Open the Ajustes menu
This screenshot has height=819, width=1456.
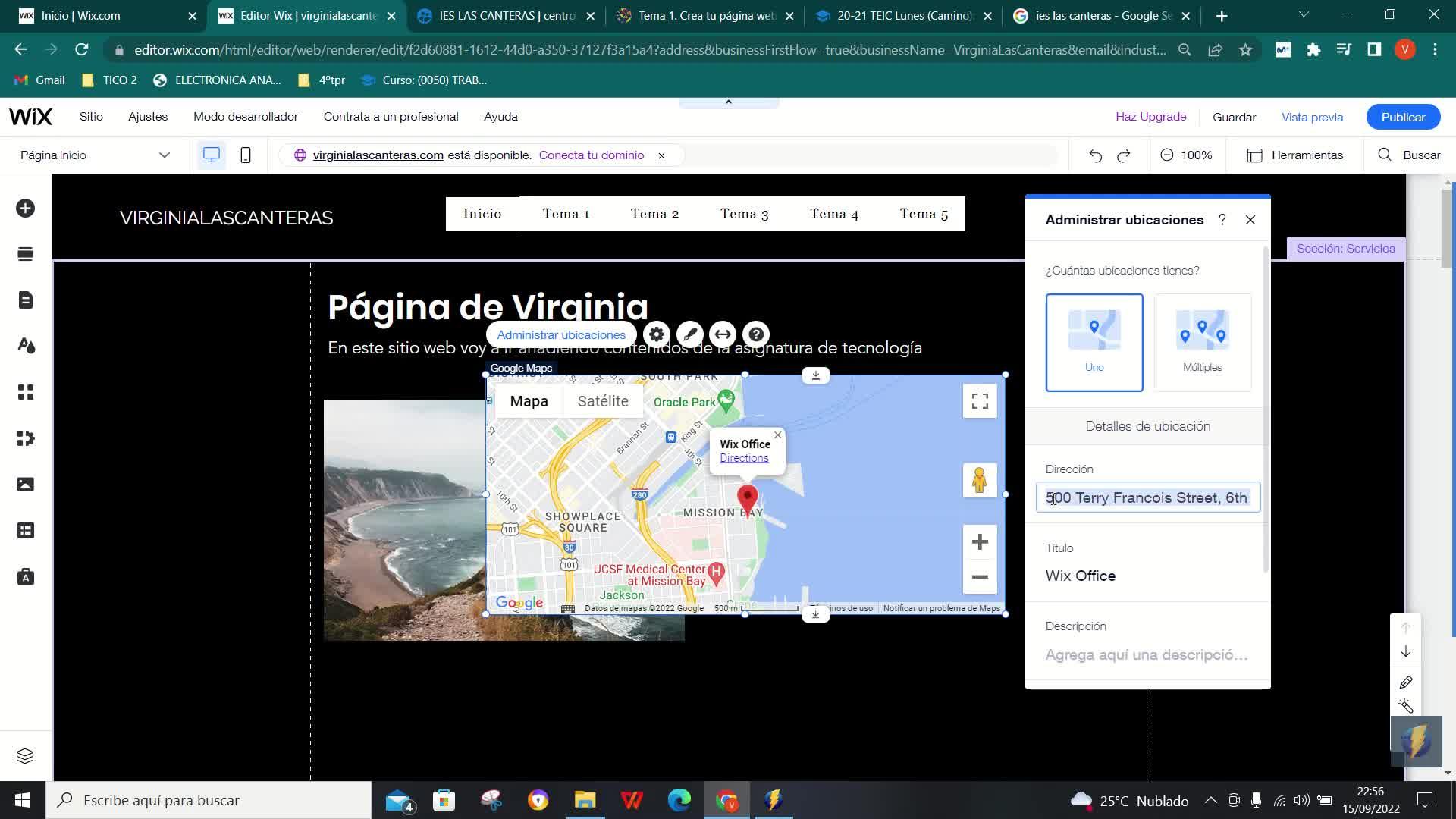point(148,117)
